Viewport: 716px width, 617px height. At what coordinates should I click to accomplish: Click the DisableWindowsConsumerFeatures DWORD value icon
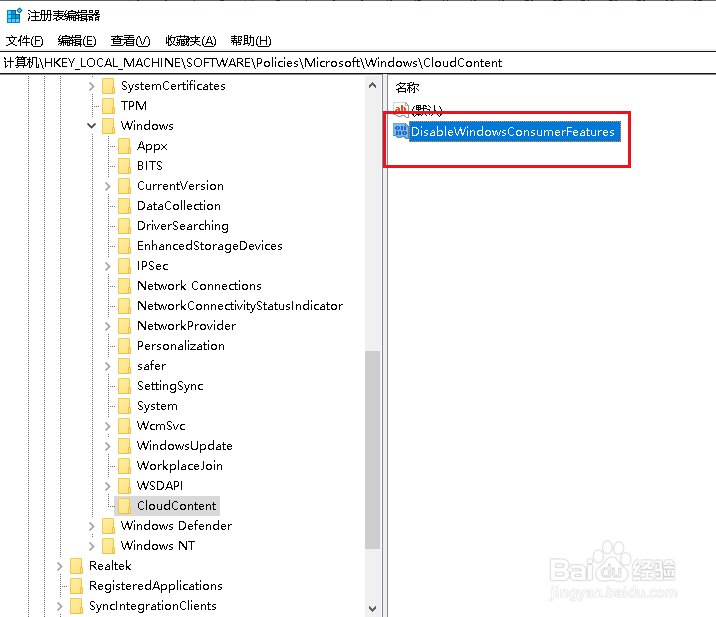click(400, 132)
